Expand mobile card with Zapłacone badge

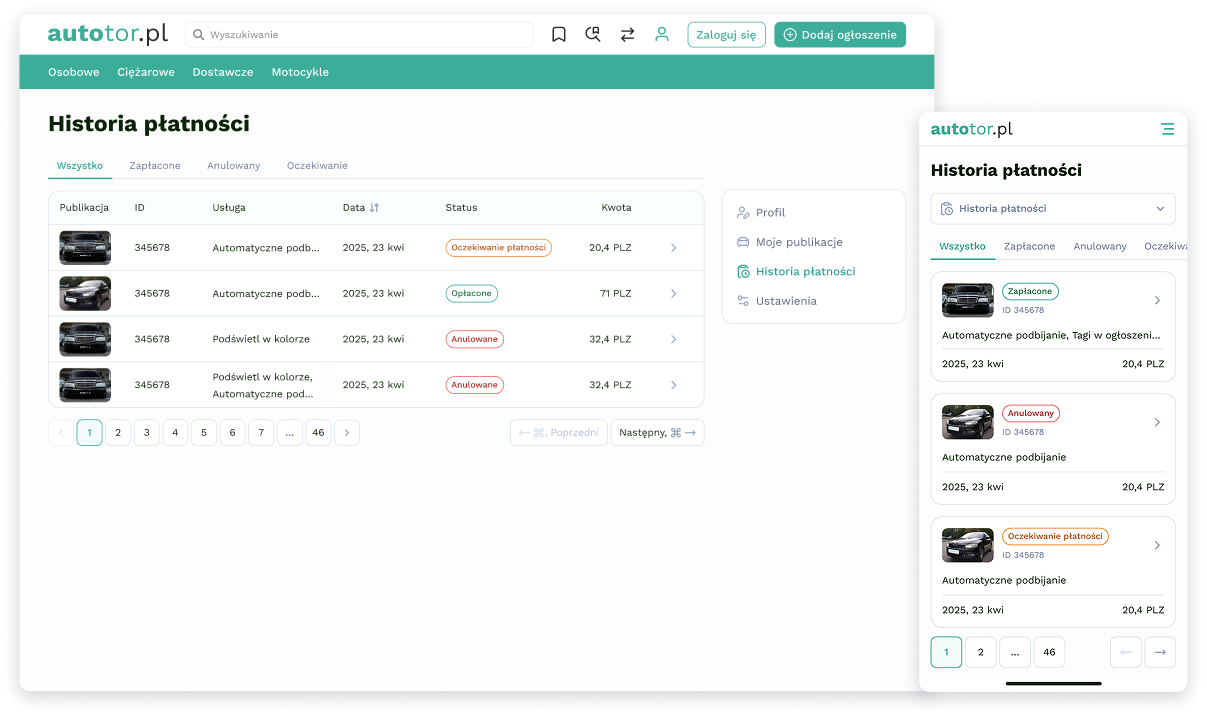coord(1157,300)
